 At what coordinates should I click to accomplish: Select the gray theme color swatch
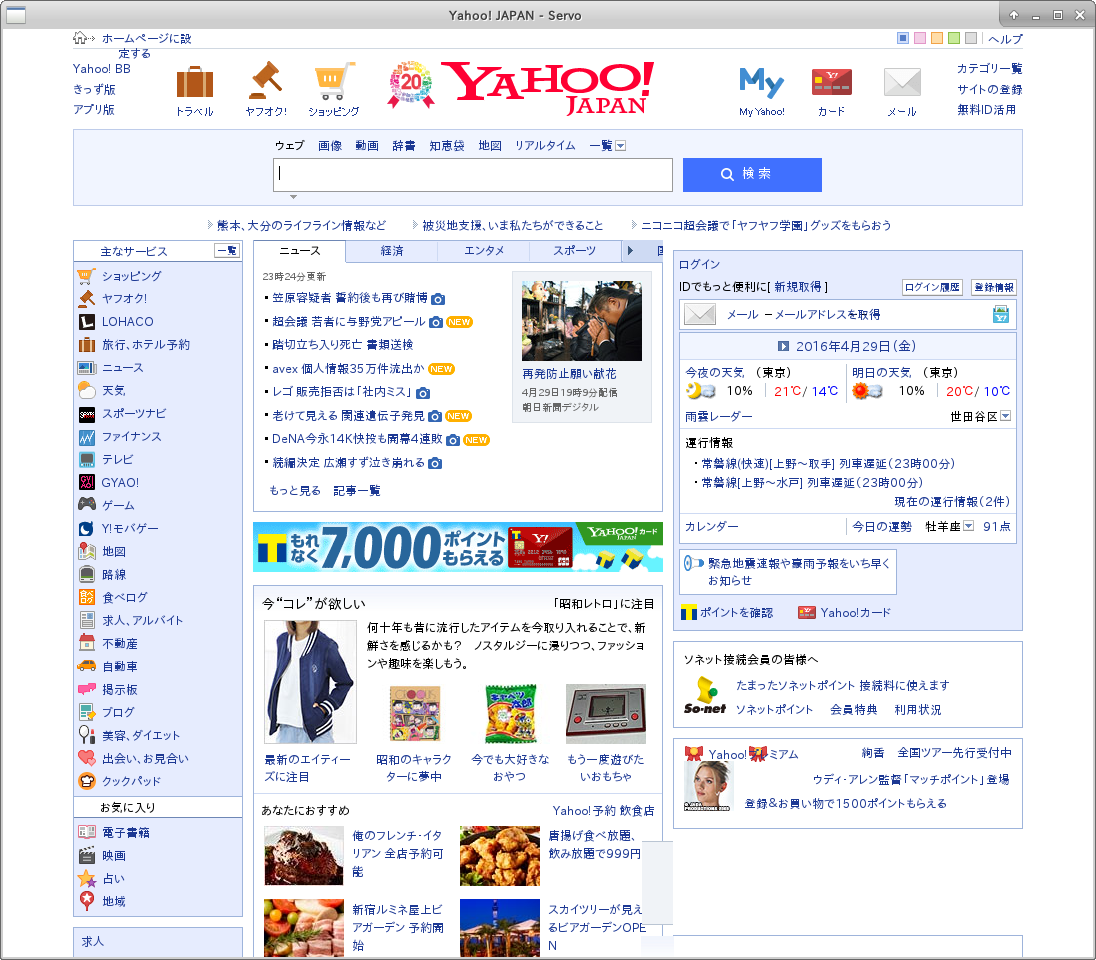point(970,38)
